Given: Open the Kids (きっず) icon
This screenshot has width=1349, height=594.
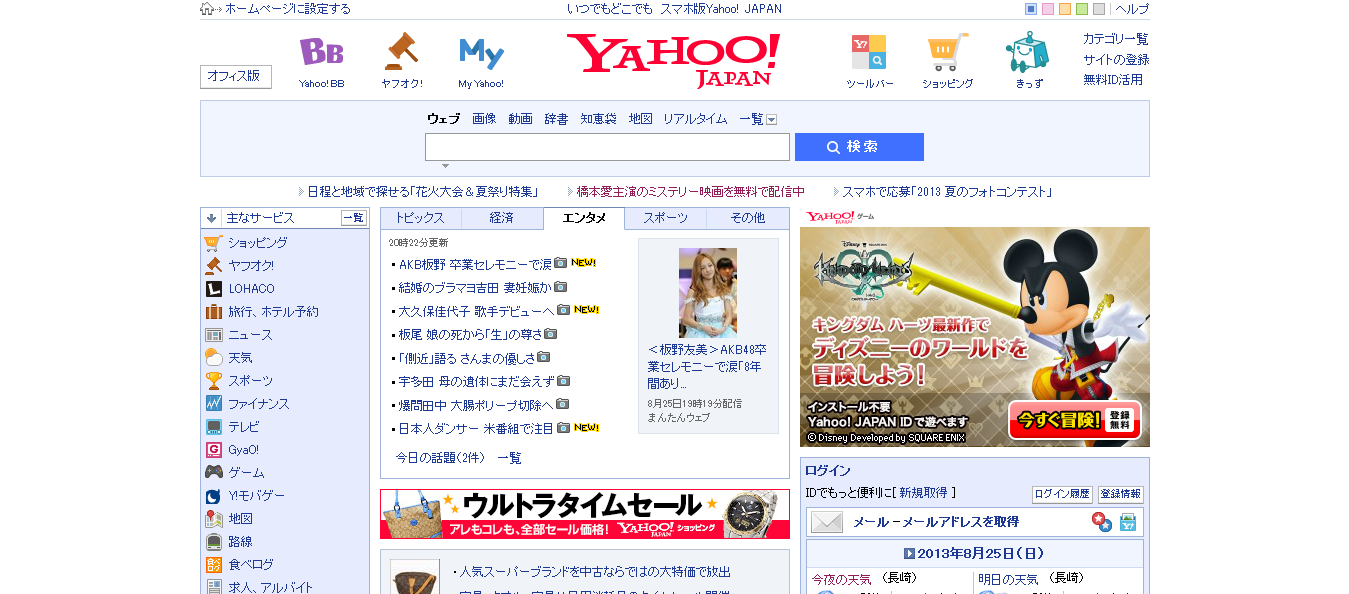Looking at the screenshot, I should [x=1027, y=52].
